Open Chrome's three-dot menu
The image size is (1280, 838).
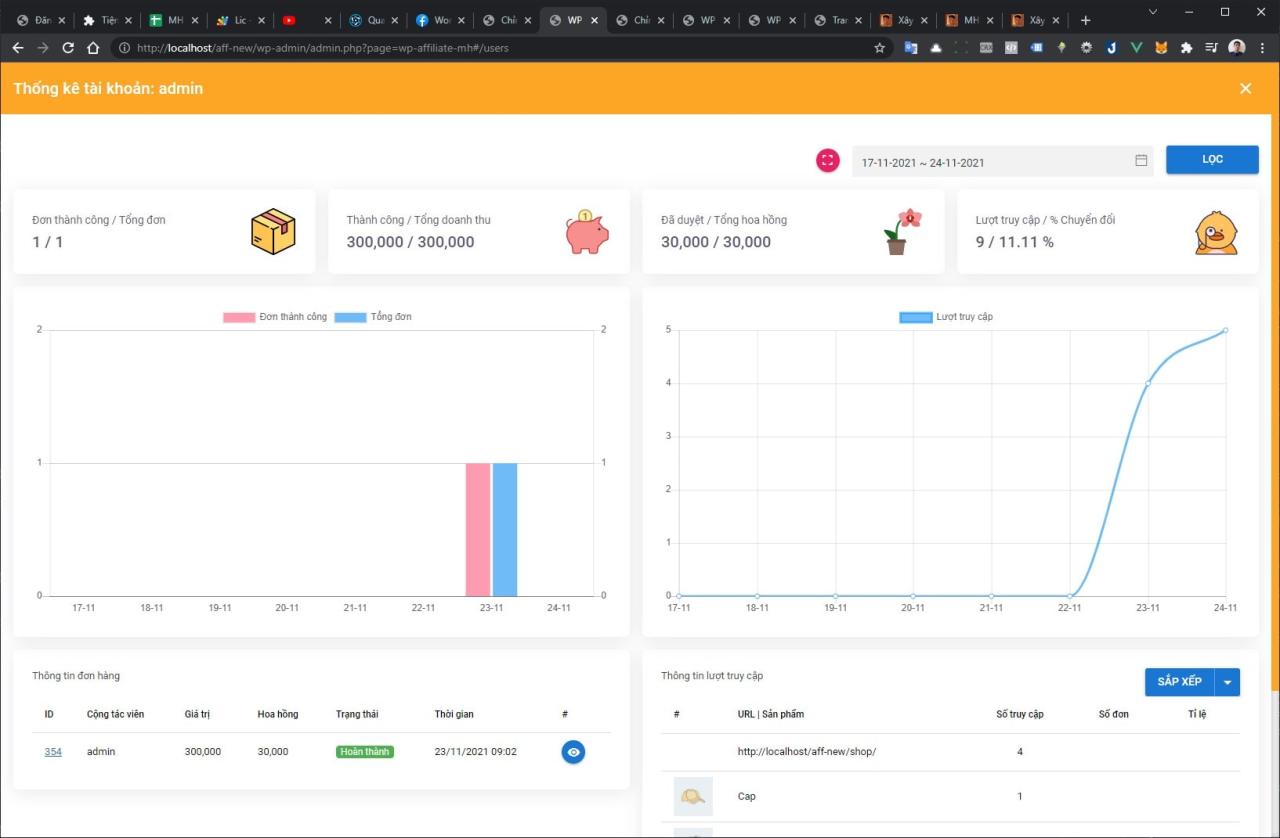pos(1264,47)
